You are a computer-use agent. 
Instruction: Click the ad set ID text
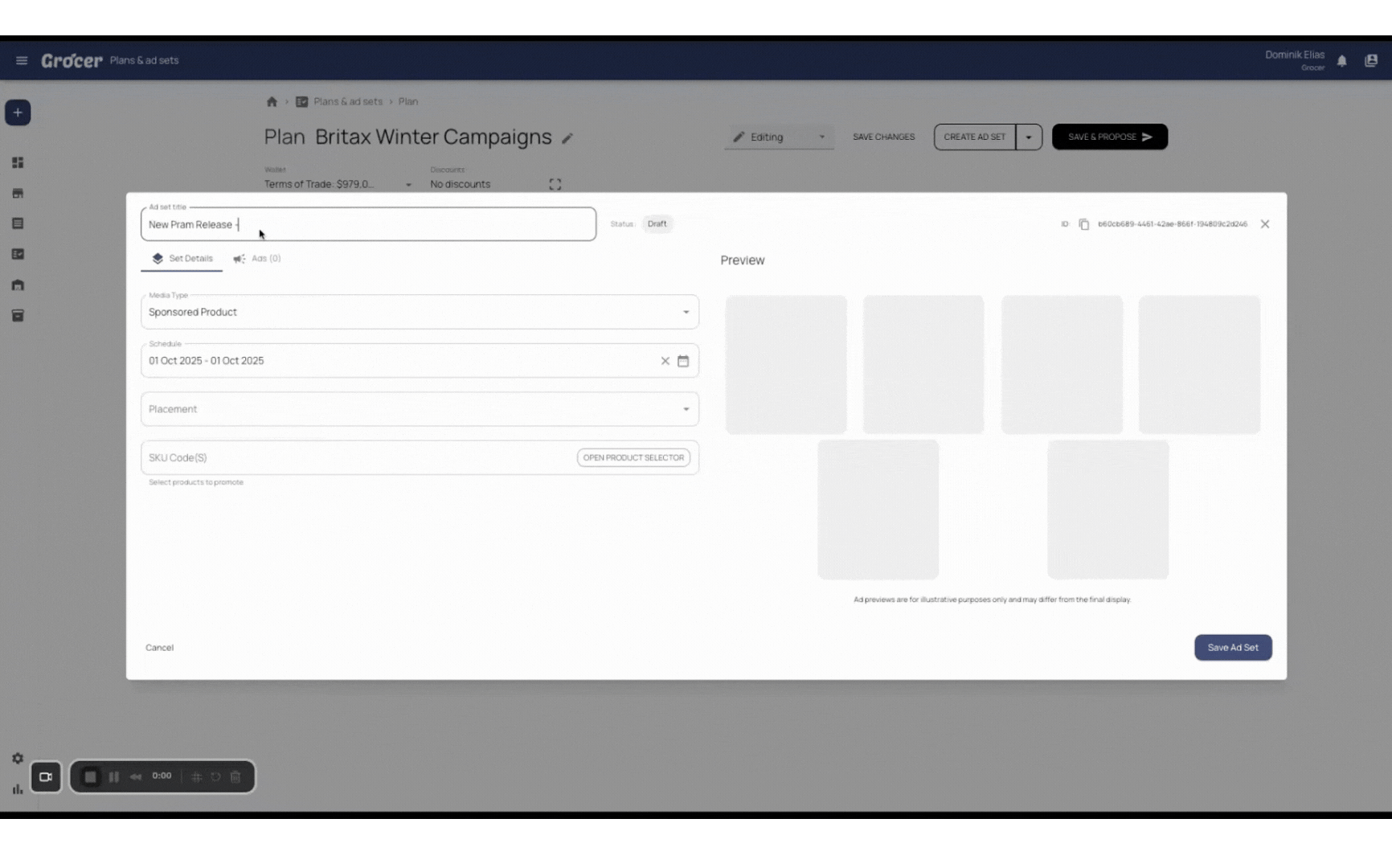pyautogui.click(x=1173, y=224)
